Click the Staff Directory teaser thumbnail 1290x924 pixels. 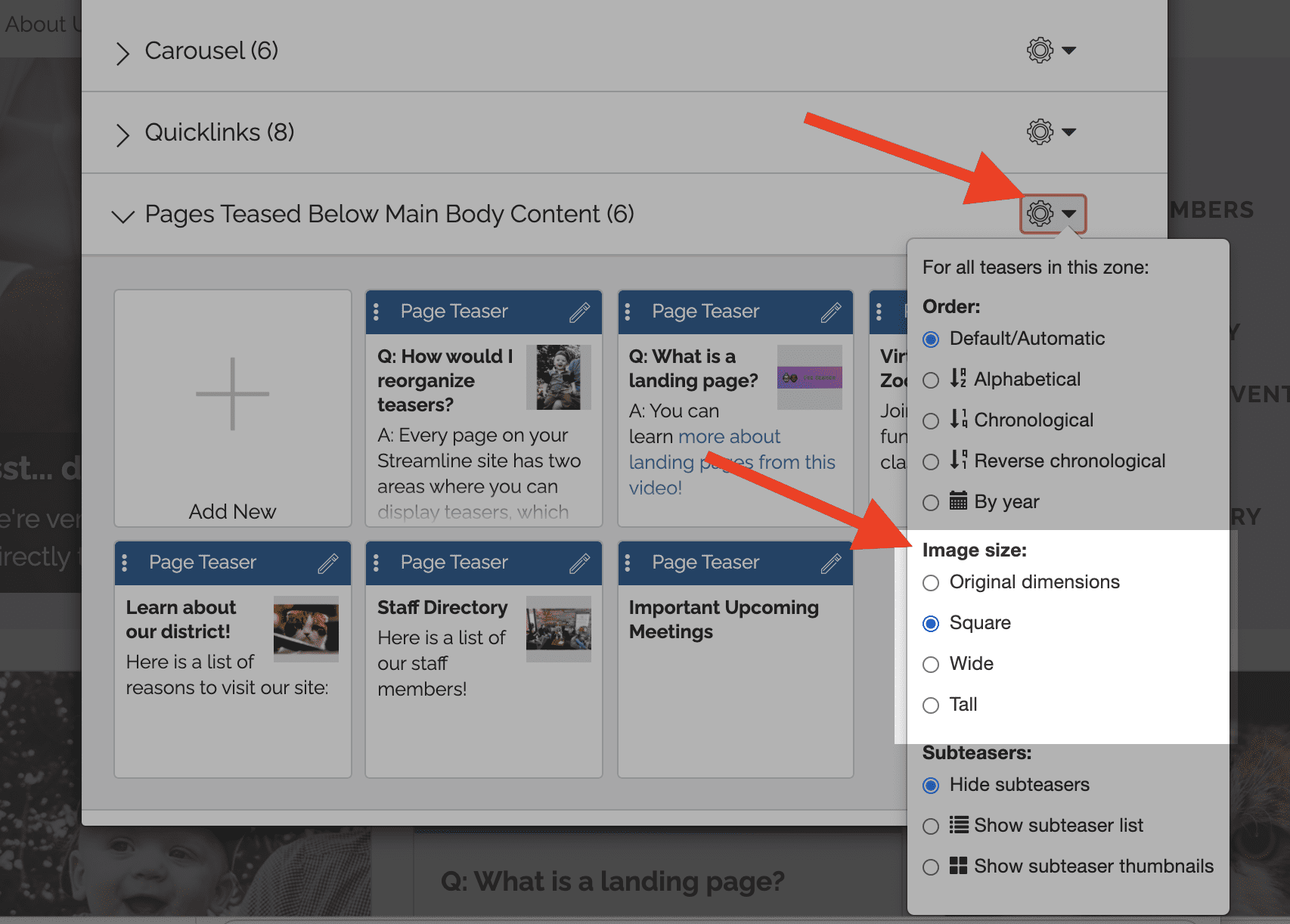(559, 628)
